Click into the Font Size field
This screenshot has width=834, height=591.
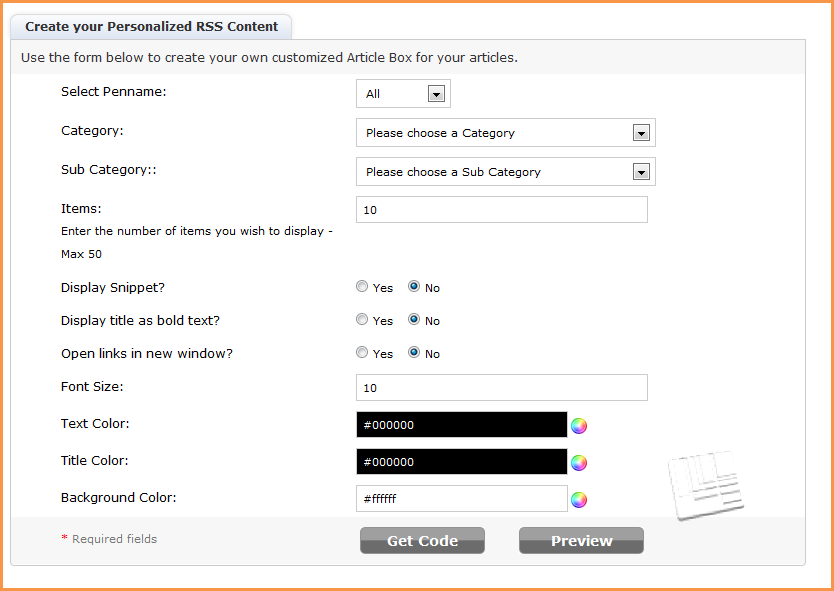[501, 387]
